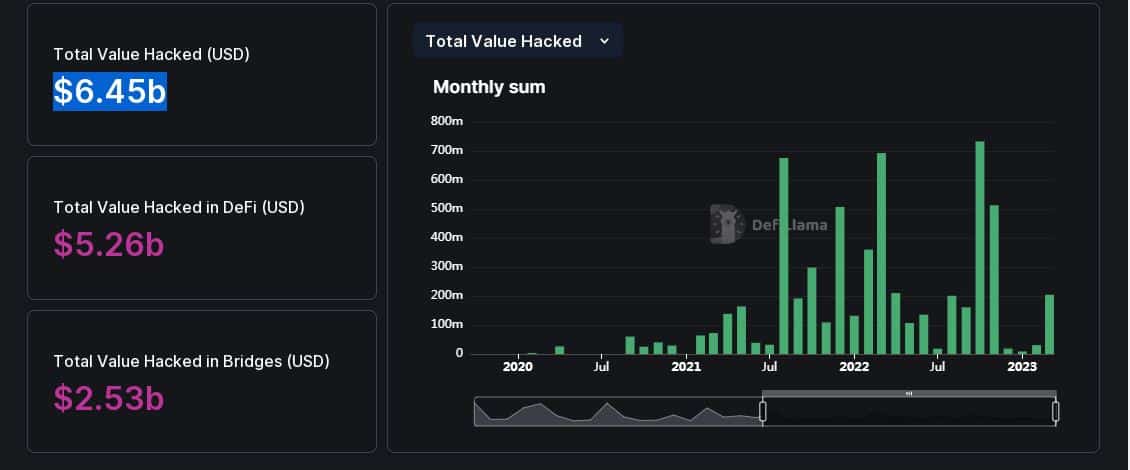
Task: Click the right range slider handle
Action: pyautogui.click(x=1055, y=412)
